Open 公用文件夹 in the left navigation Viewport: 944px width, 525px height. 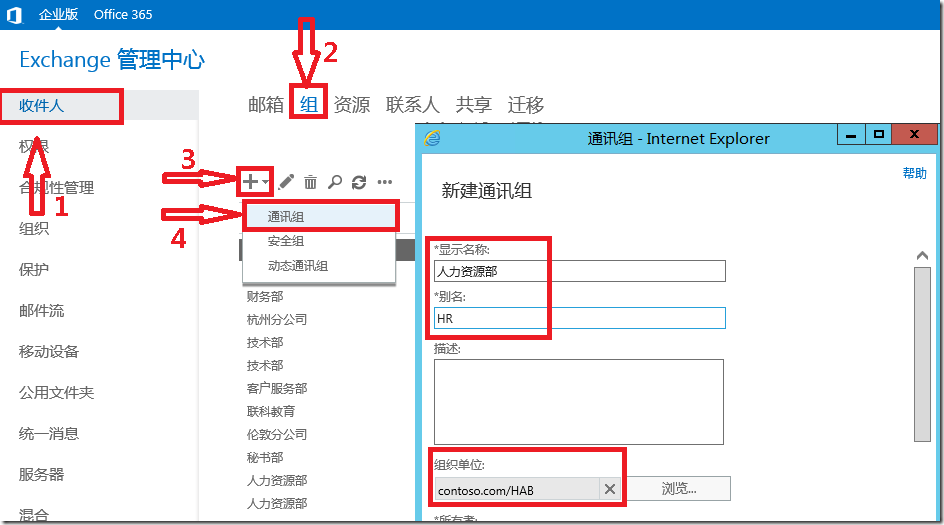tap(57, 393)
